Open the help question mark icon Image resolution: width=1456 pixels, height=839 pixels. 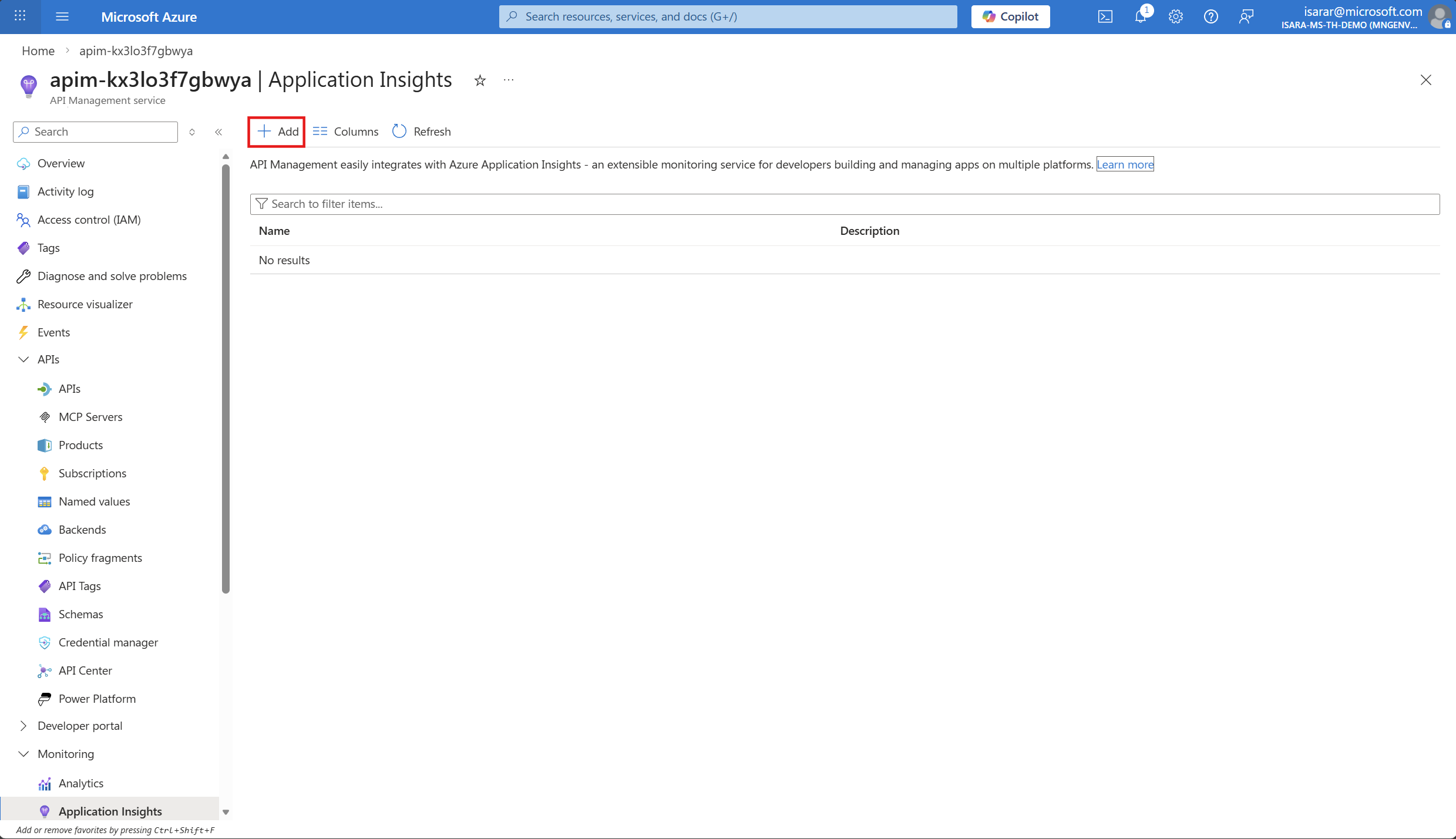pos(1210,16)
